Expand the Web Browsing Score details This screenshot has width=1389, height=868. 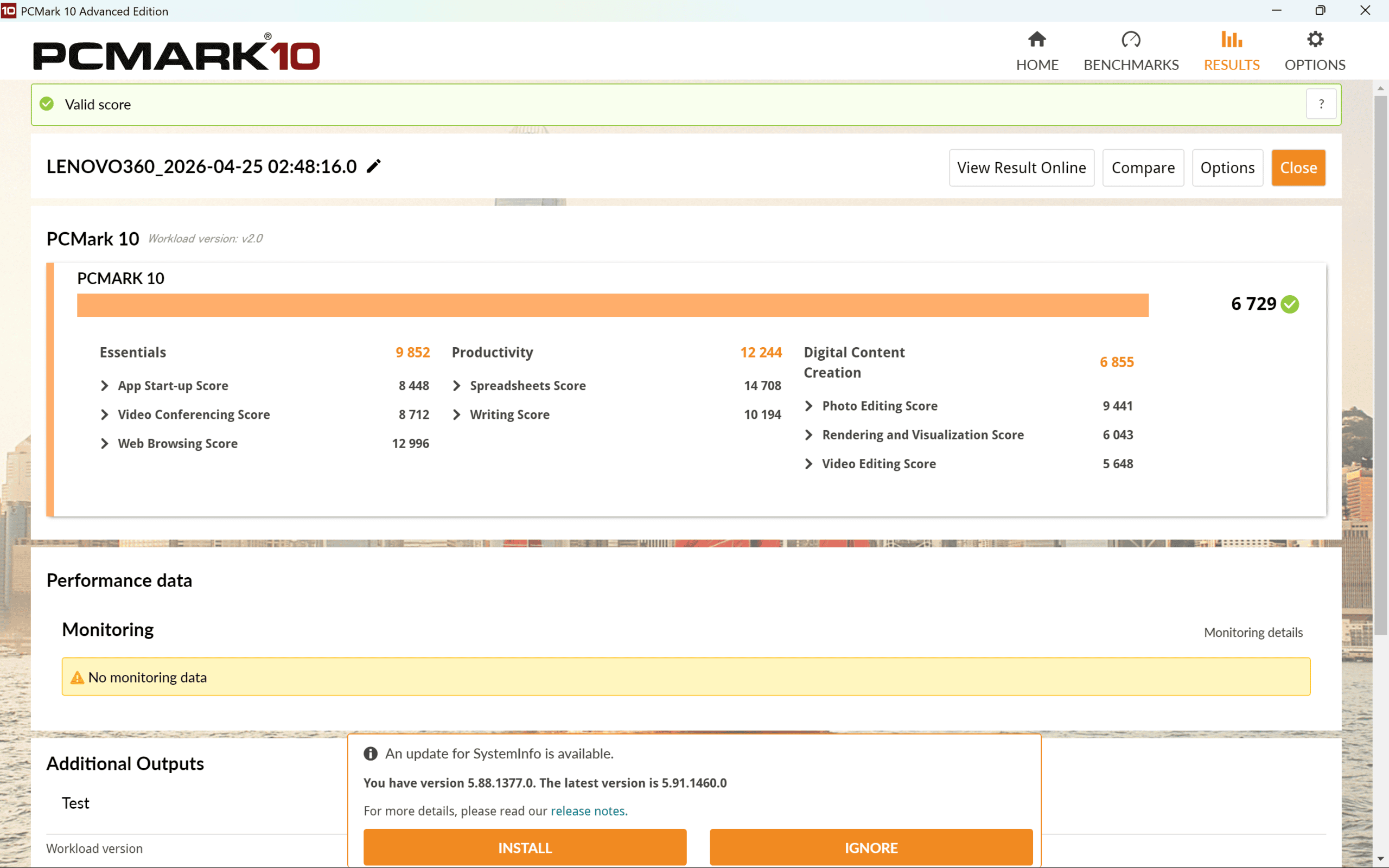(x=105, y=443)
